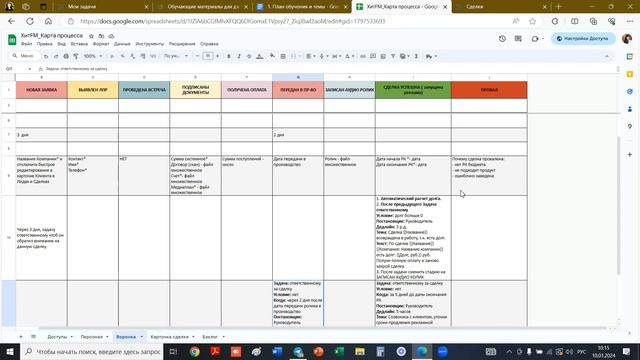Insert chart using toolbar icon
The image size is (640, 360).
[x=383, y=56]
